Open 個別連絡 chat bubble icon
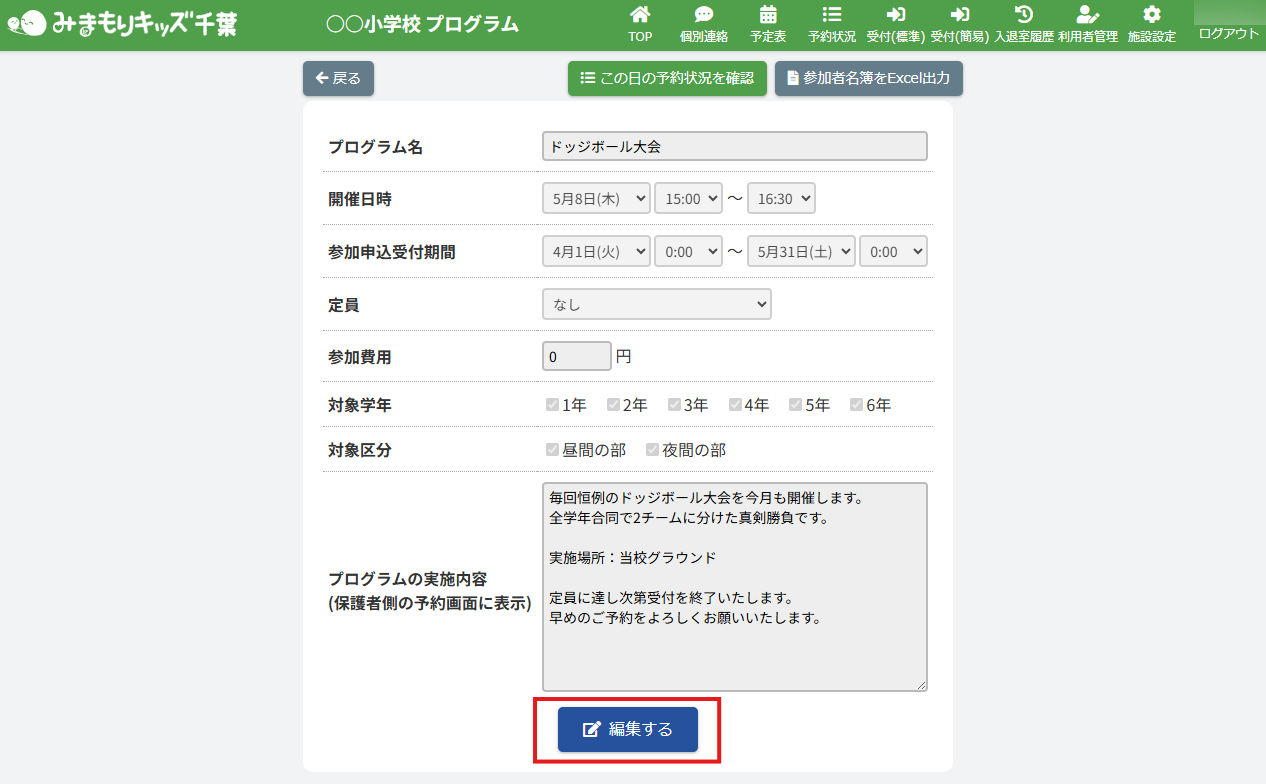This screenshot has height=784, width=1266. 704,15
